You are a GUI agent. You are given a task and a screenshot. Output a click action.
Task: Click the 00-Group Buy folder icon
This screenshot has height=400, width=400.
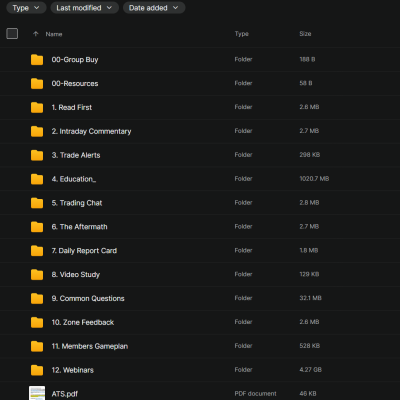coord(37,60)
